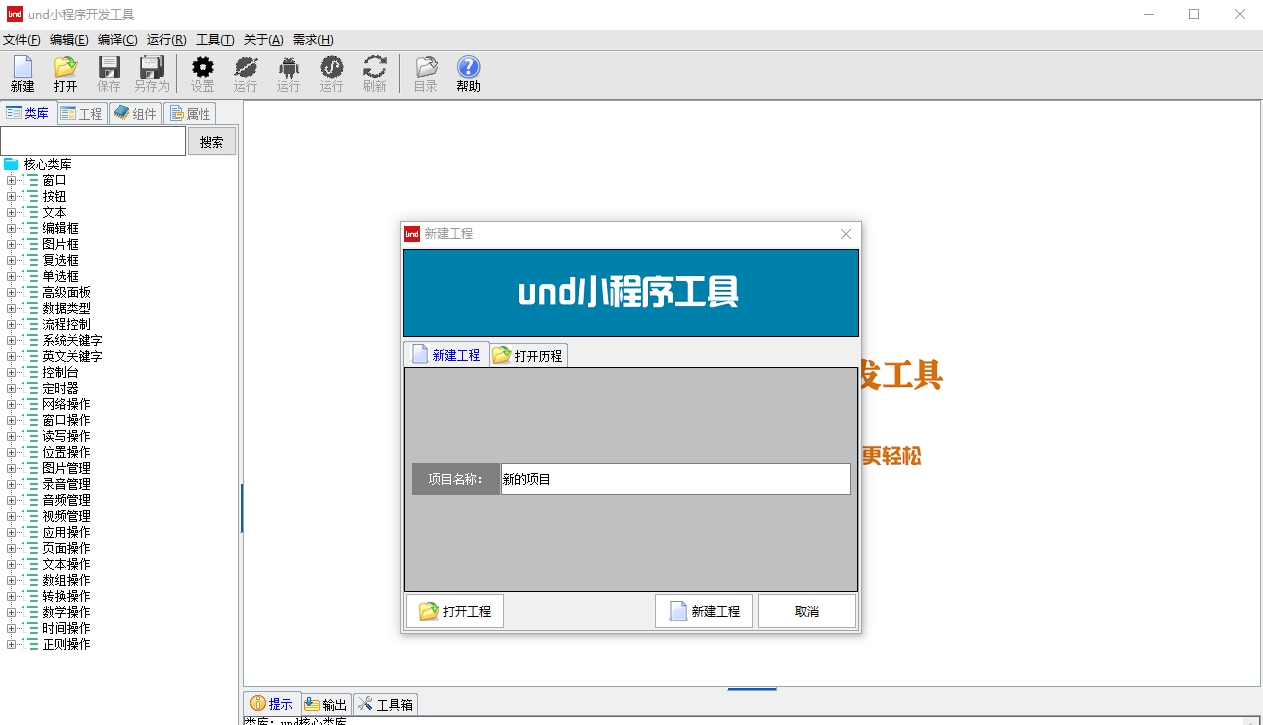Click the 打开 toolbar icon
1263x725 pixels.
point(64,73)
